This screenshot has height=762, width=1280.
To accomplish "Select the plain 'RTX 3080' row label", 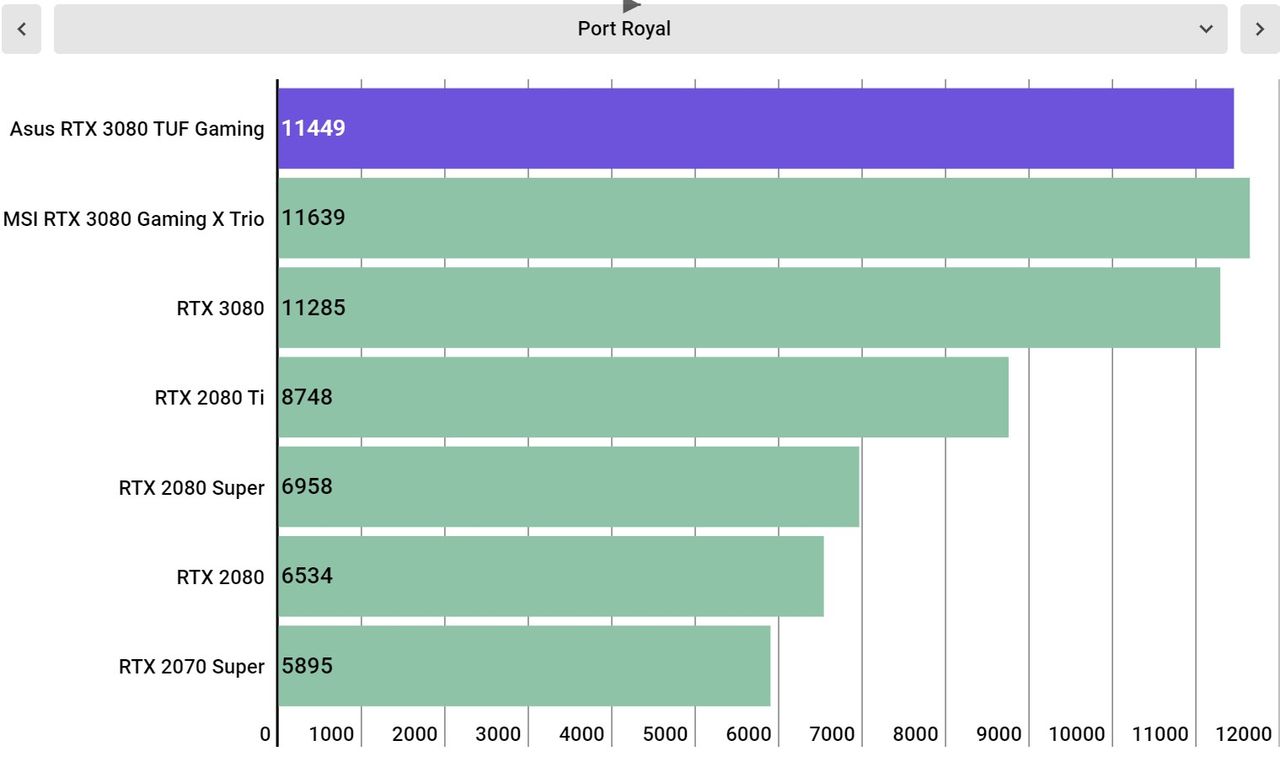I will pos(221,308).
